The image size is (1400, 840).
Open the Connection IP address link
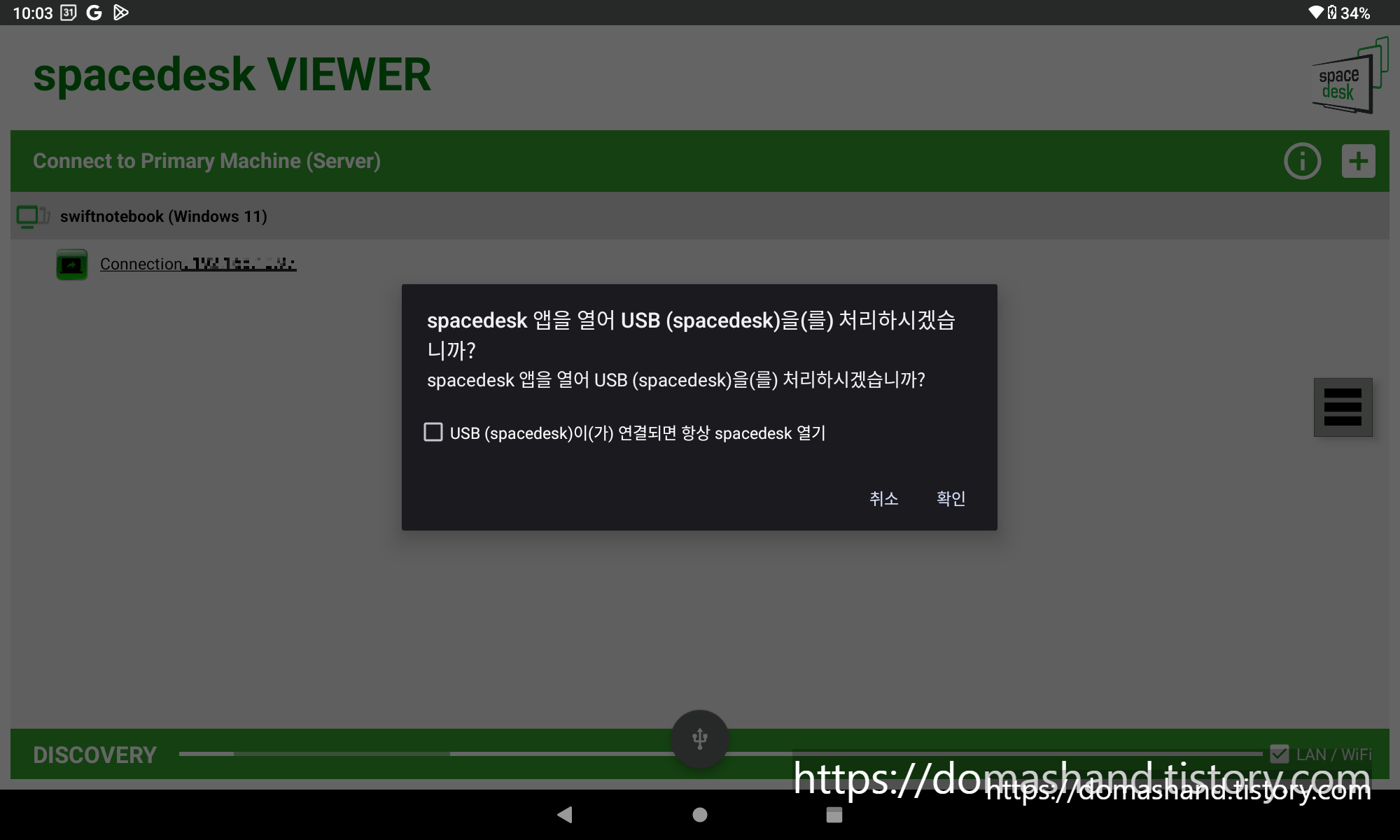[198, 264]
